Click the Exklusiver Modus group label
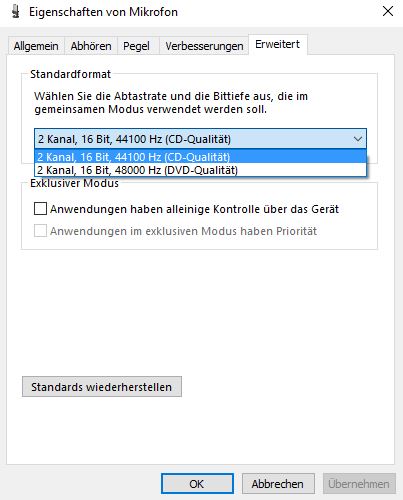Screen dimensions: 403x500 pyautogui.click(x=74, y=183)
